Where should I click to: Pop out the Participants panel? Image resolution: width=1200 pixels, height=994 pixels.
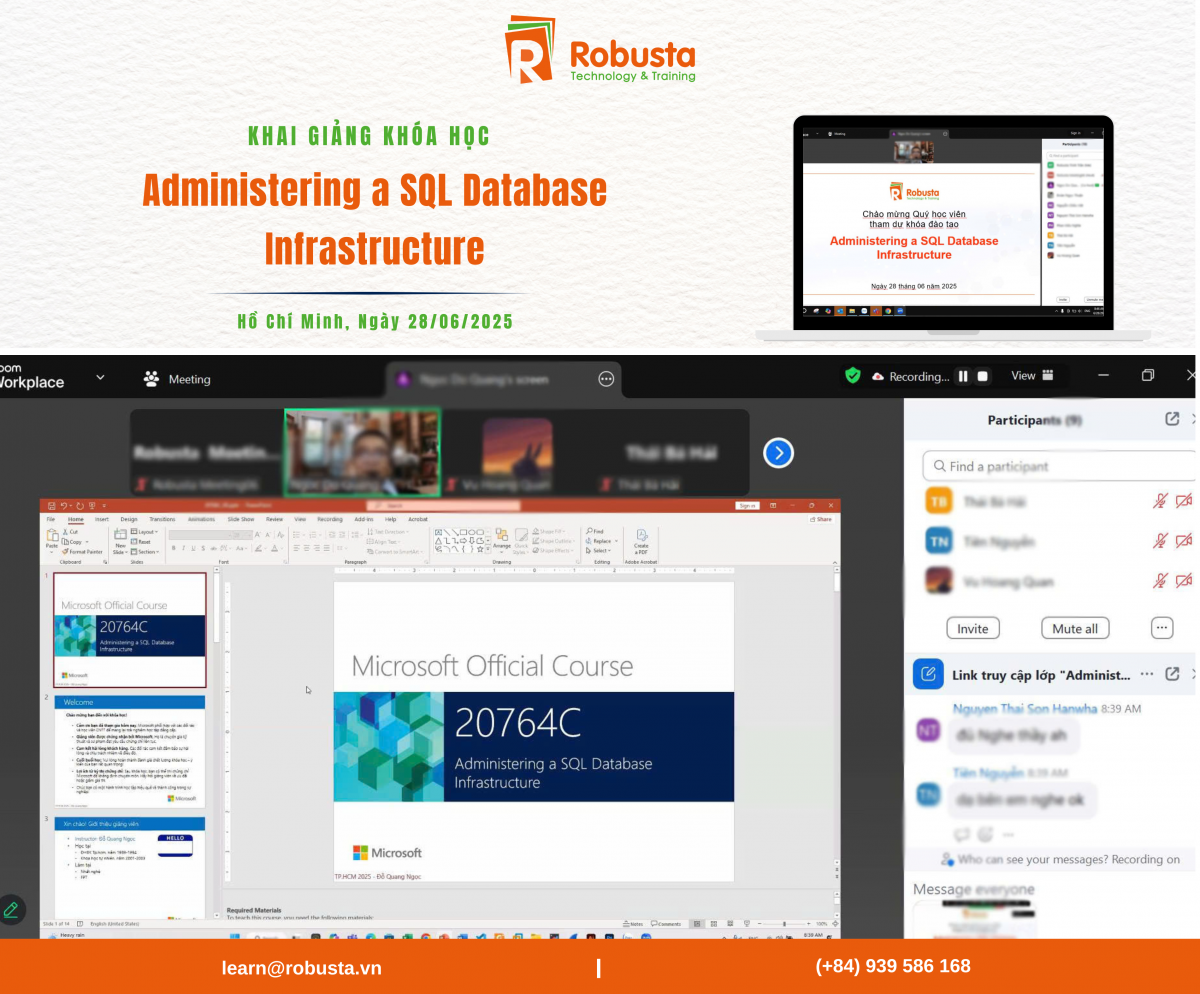coord(1173,419)
